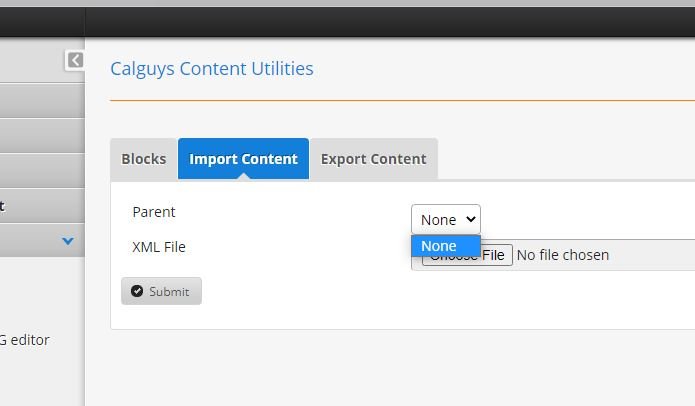Click the Parent field label
Viewport: 695px width, 406px height.
click(153, 212)
